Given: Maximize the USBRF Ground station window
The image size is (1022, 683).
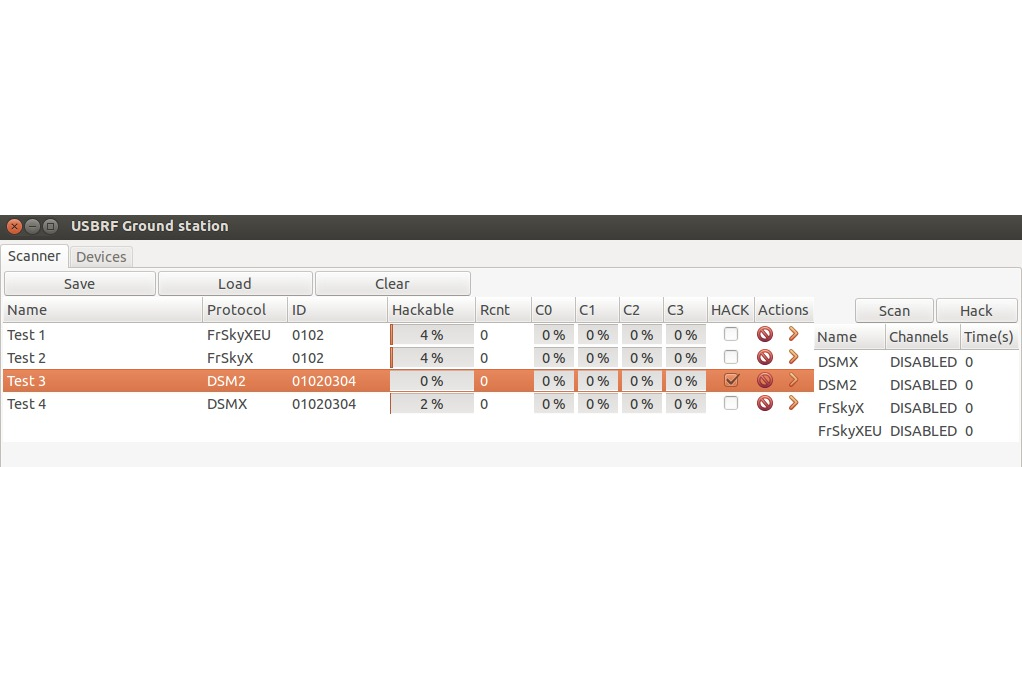Looking at the screenshot, I should [50, 226].
